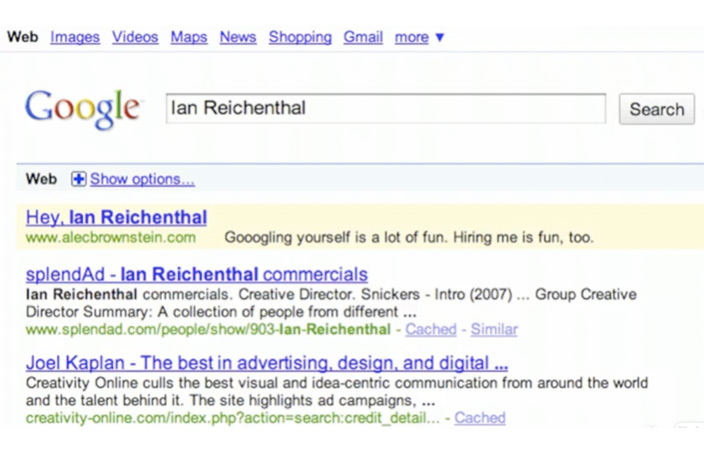
Task: Select the Web tab in top navigation
Action: tap(22, 37)
